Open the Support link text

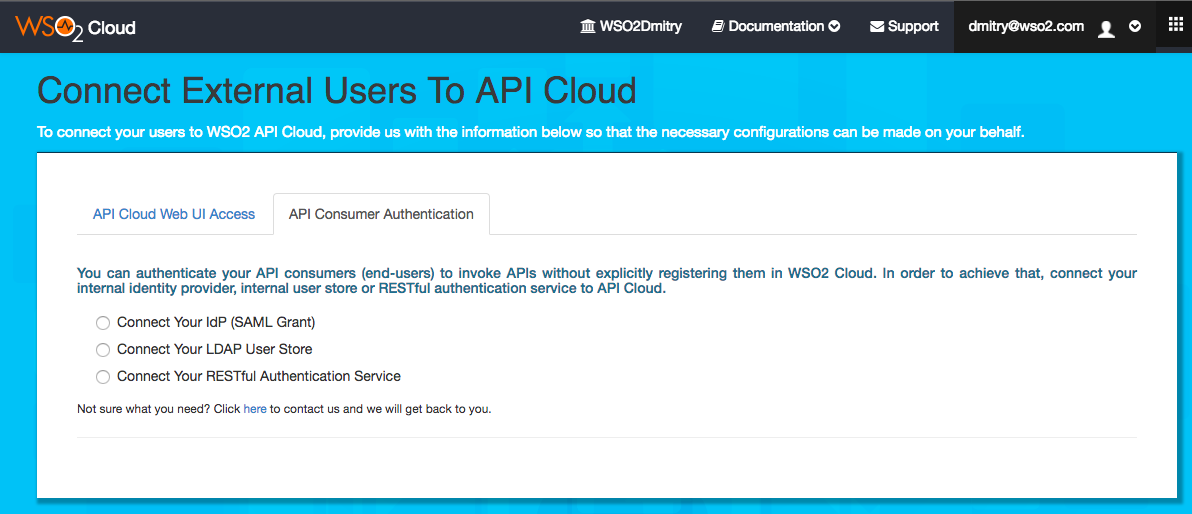913,27
